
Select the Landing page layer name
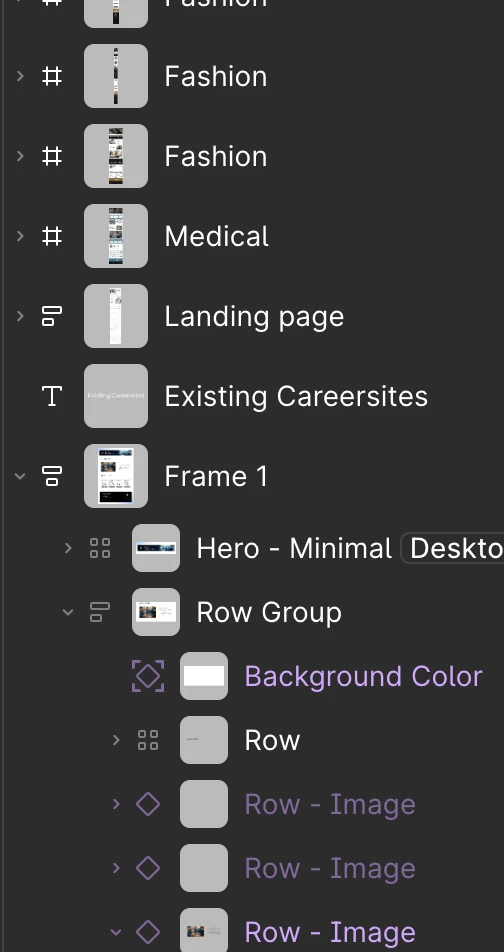(x=254, y=317)
